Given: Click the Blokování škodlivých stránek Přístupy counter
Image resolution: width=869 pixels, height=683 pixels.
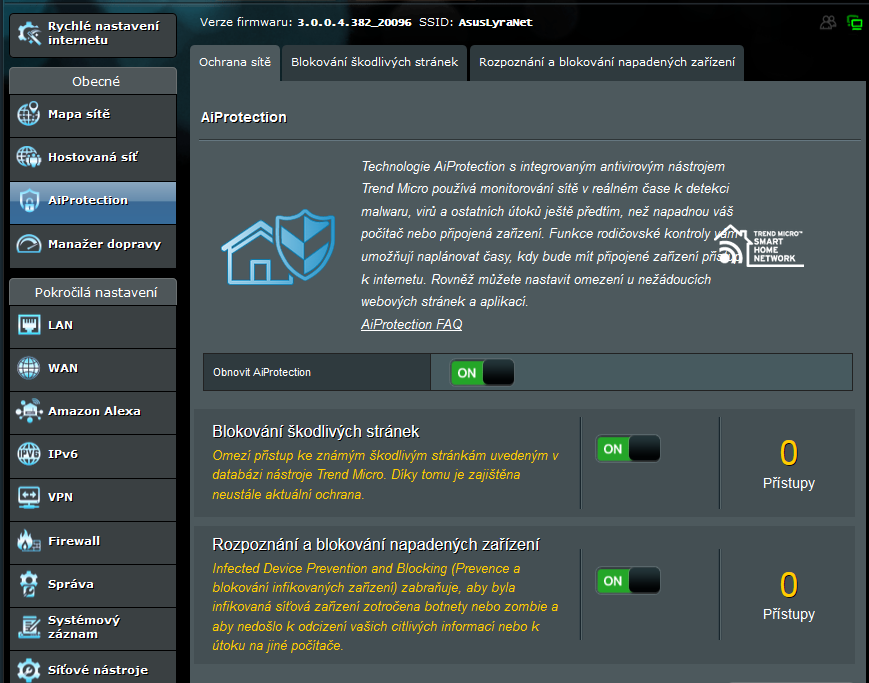Looking at the screenshot, I should tap(788, 464).
